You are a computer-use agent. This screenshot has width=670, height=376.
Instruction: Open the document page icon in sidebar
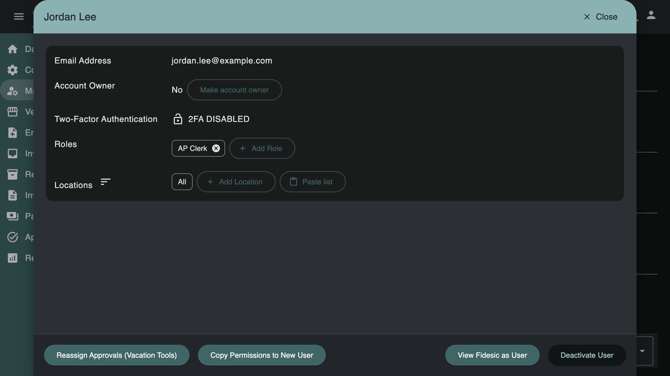click(x=12, y=195)
